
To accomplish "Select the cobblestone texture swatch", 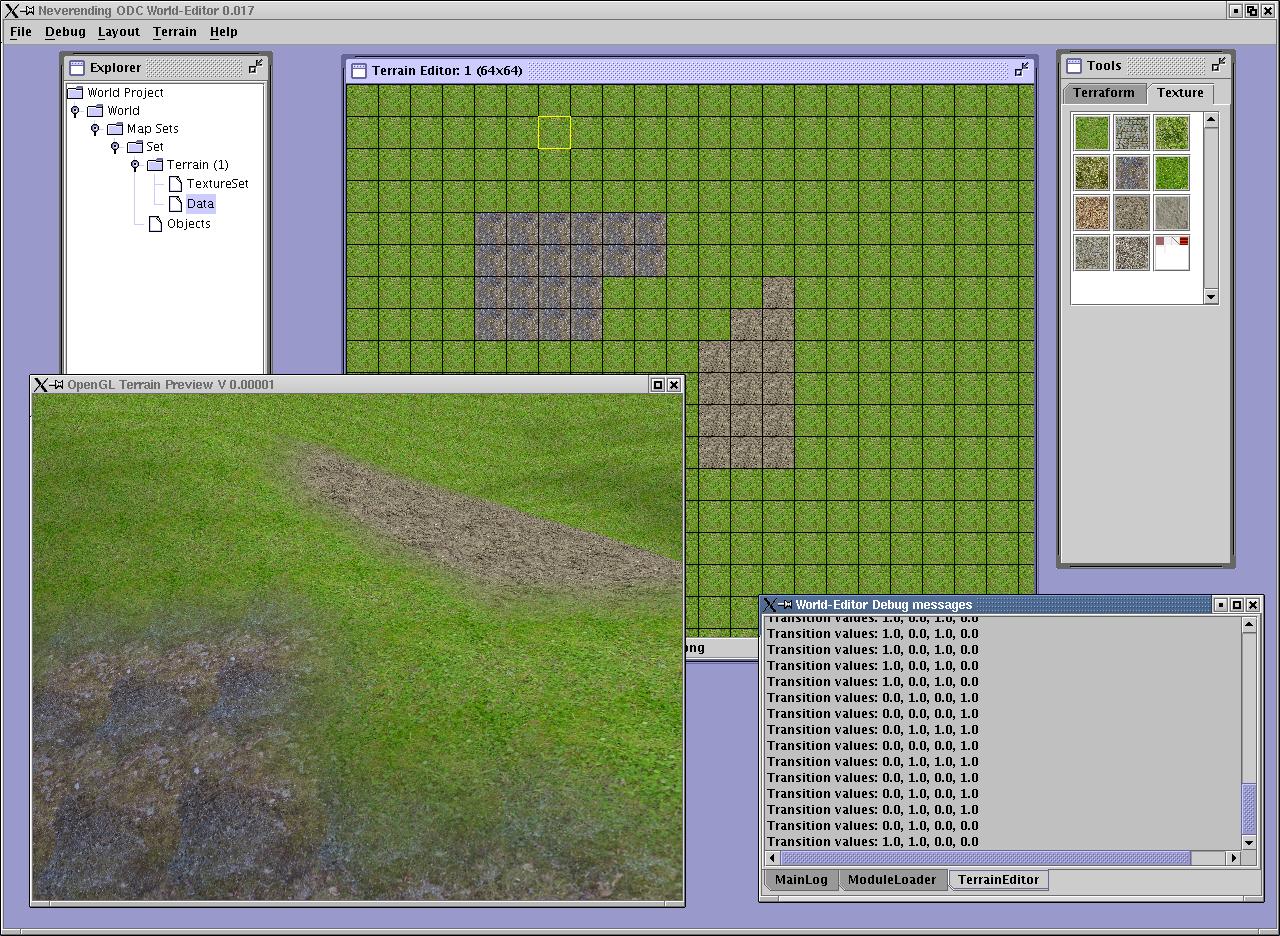I will [1132, 132].
